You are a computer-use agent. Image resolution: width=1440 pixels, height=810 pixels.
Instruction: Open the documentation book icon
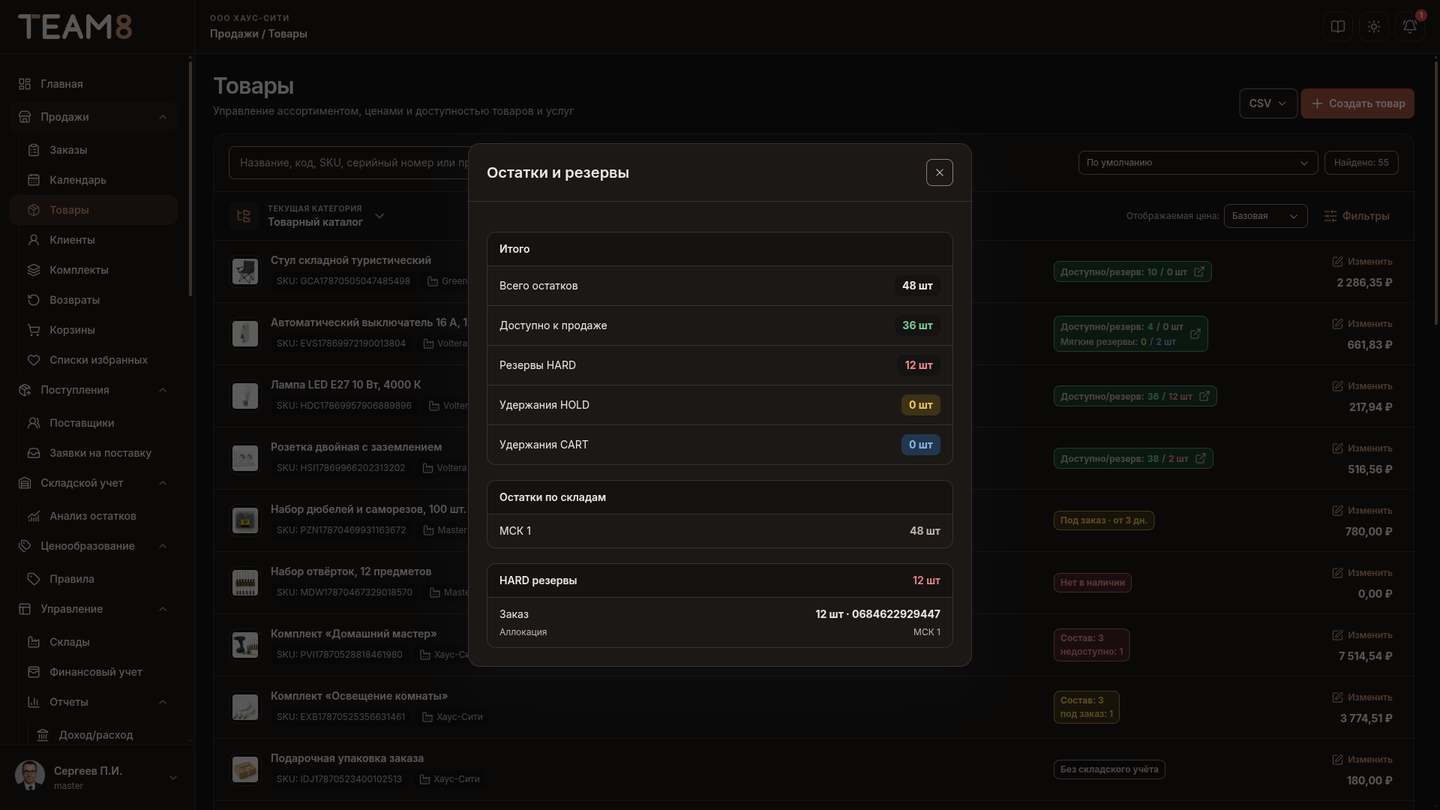(1338, 26)
